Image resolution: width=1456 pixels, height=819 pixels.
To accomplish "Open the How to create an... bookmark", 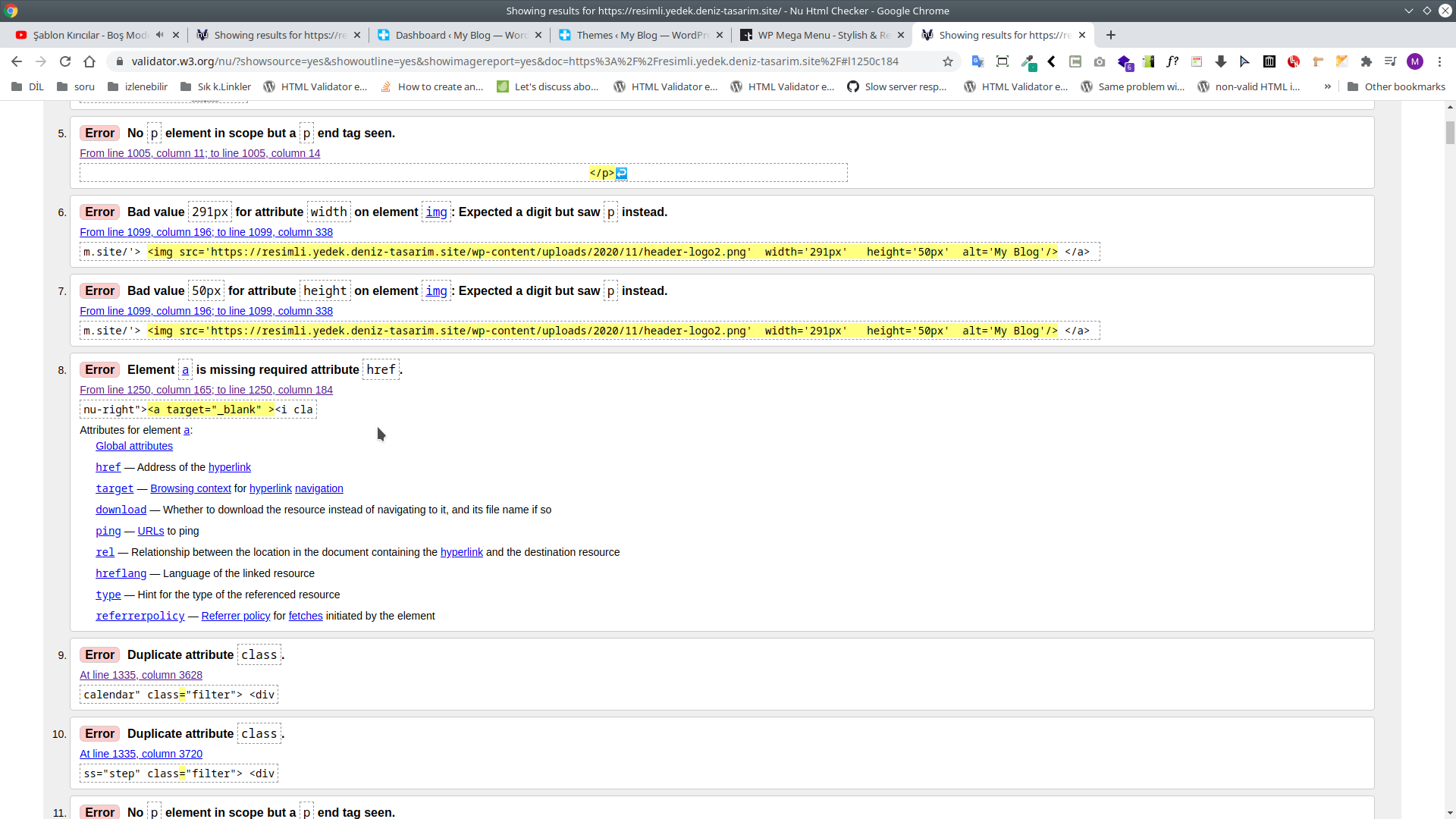I will click(x=431, y=86).
